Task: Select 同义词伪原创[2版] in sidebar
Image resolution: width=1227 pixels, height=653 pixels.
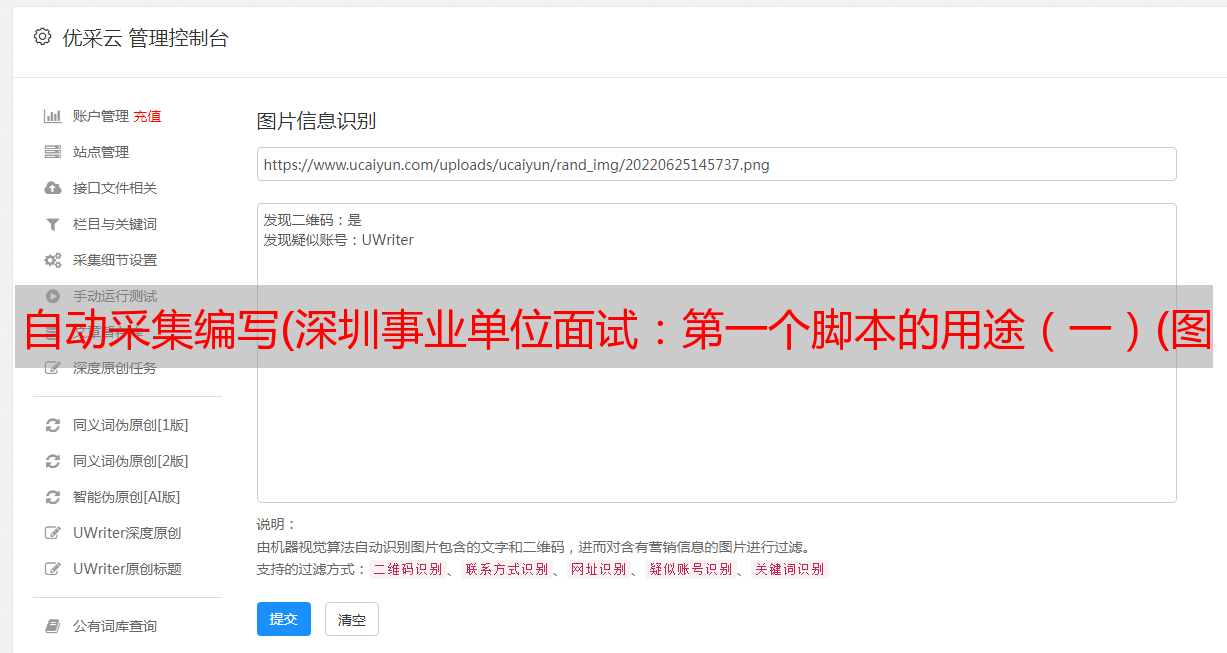Action: pyautogui.click(x=131, y=461)
